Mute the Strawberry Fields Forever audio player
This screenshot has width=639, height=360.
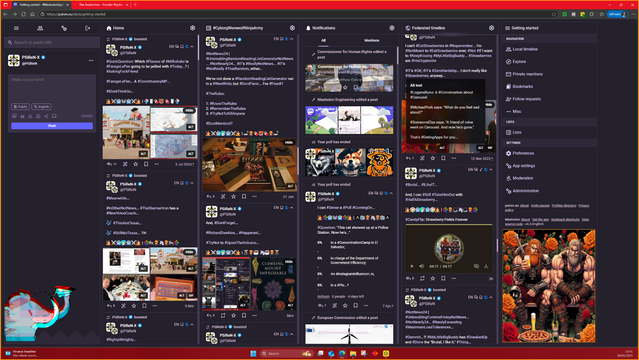[422, 266]
